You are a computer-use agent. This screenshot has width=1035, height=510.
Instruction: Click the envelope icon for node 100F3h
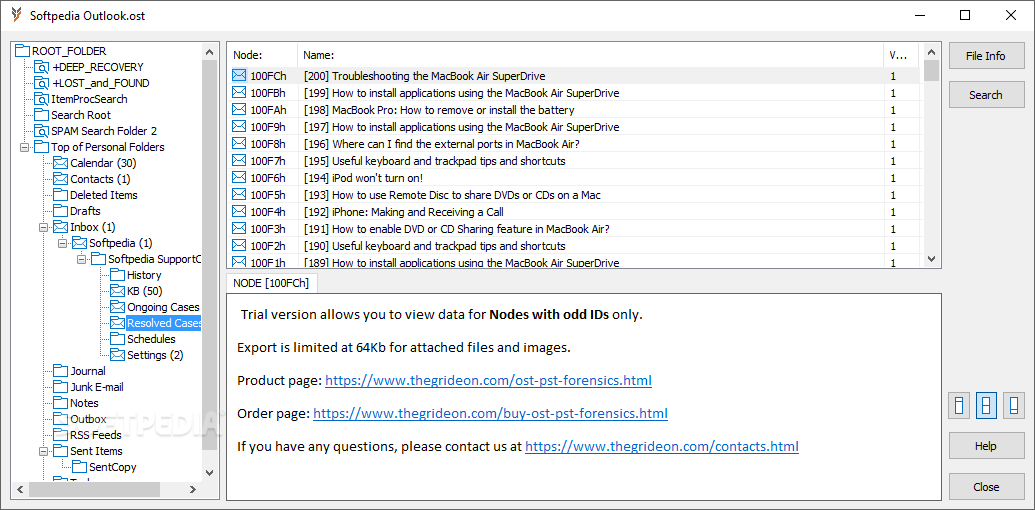pos(239,229)
